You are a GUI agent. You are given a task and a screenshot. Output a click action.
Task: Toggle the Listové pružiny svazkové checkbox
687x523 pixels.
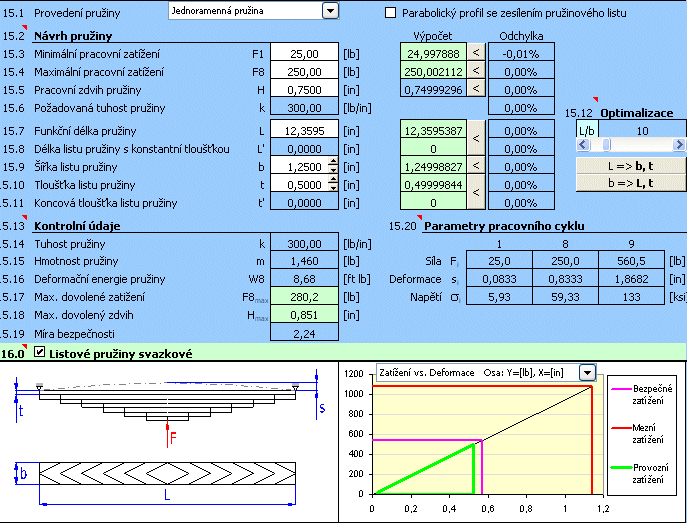pos(39,352)
